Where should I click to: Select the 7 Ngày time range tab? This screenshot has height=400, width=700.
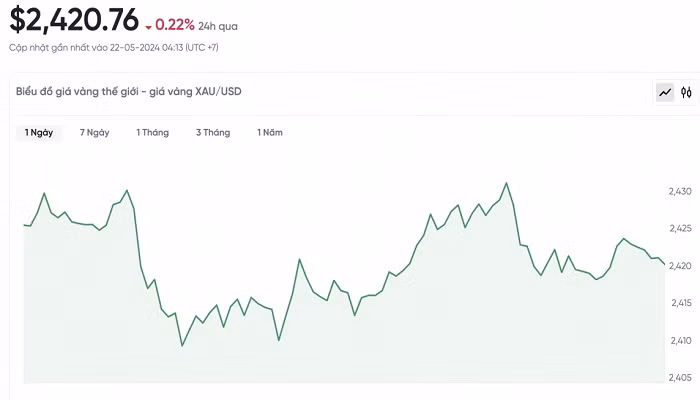tap(95, 132)
